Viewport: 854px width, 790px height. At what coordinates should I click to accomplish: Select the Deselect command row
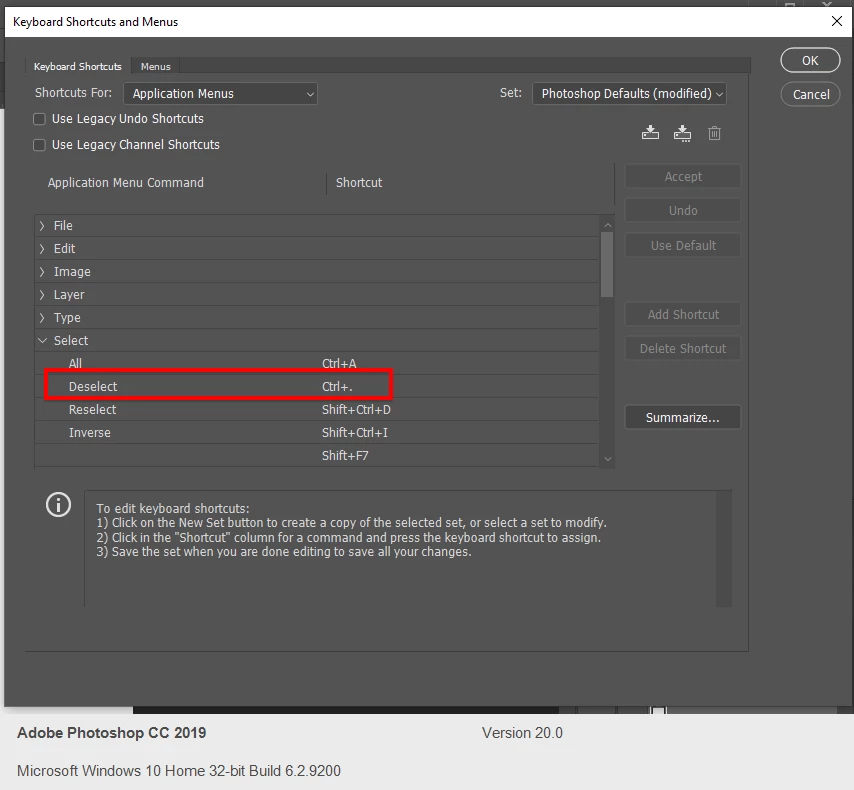coord(317,386)
